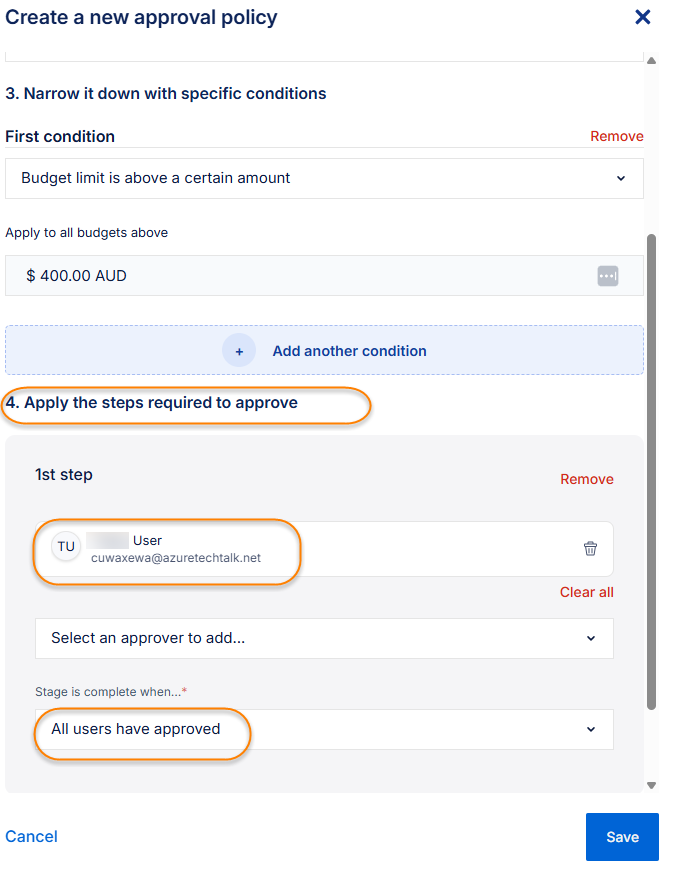Image resolution: width=675 pixels, height=870 pixels.
Task: Delete the approver with the trash icon
Action: click(590, 548)
